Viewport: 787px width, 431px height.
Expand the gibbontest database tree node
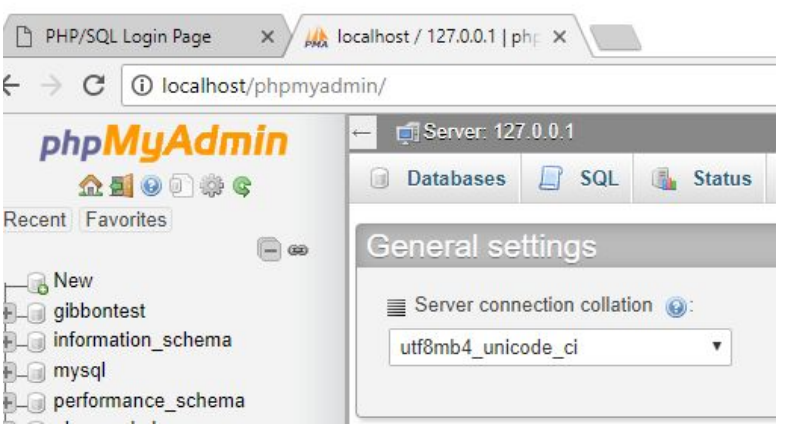coord(6,312)
